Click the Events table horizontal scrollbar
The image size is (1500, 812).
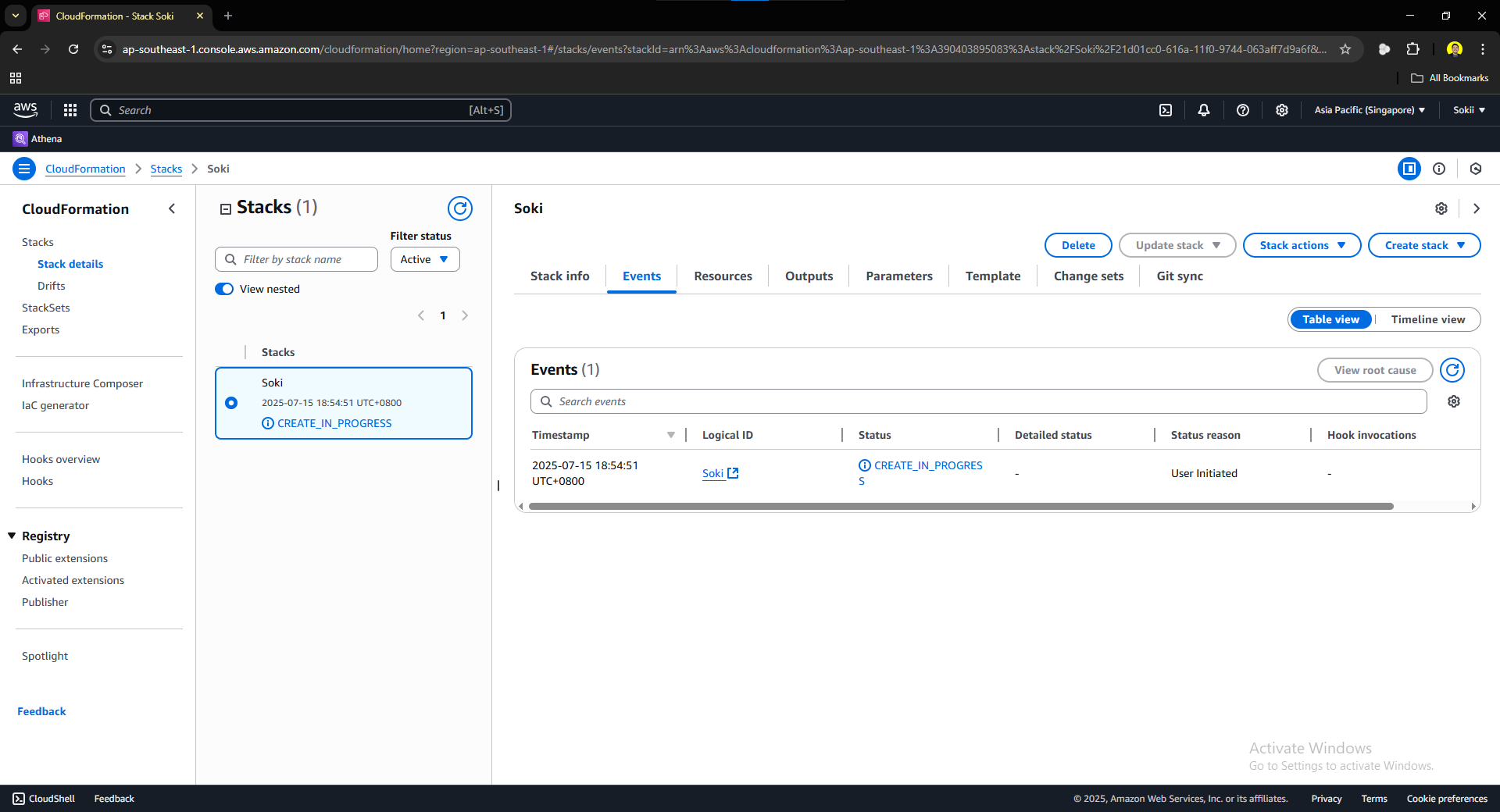(961, 506)
